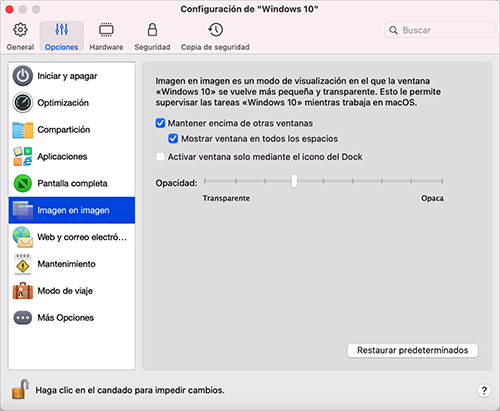Select Más Opciones label in sidebar
500x411 pixels.
point(66,318)
